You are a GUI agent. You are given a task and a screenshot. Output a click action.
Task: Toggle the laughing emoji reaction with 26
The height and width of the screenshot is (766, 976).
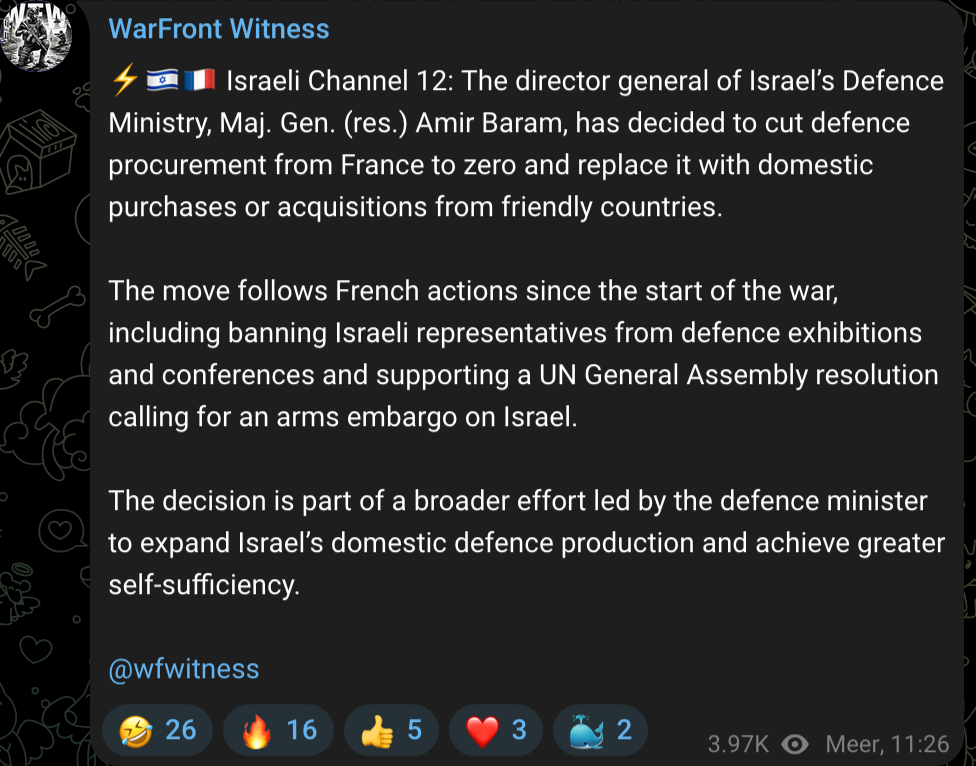158,731
